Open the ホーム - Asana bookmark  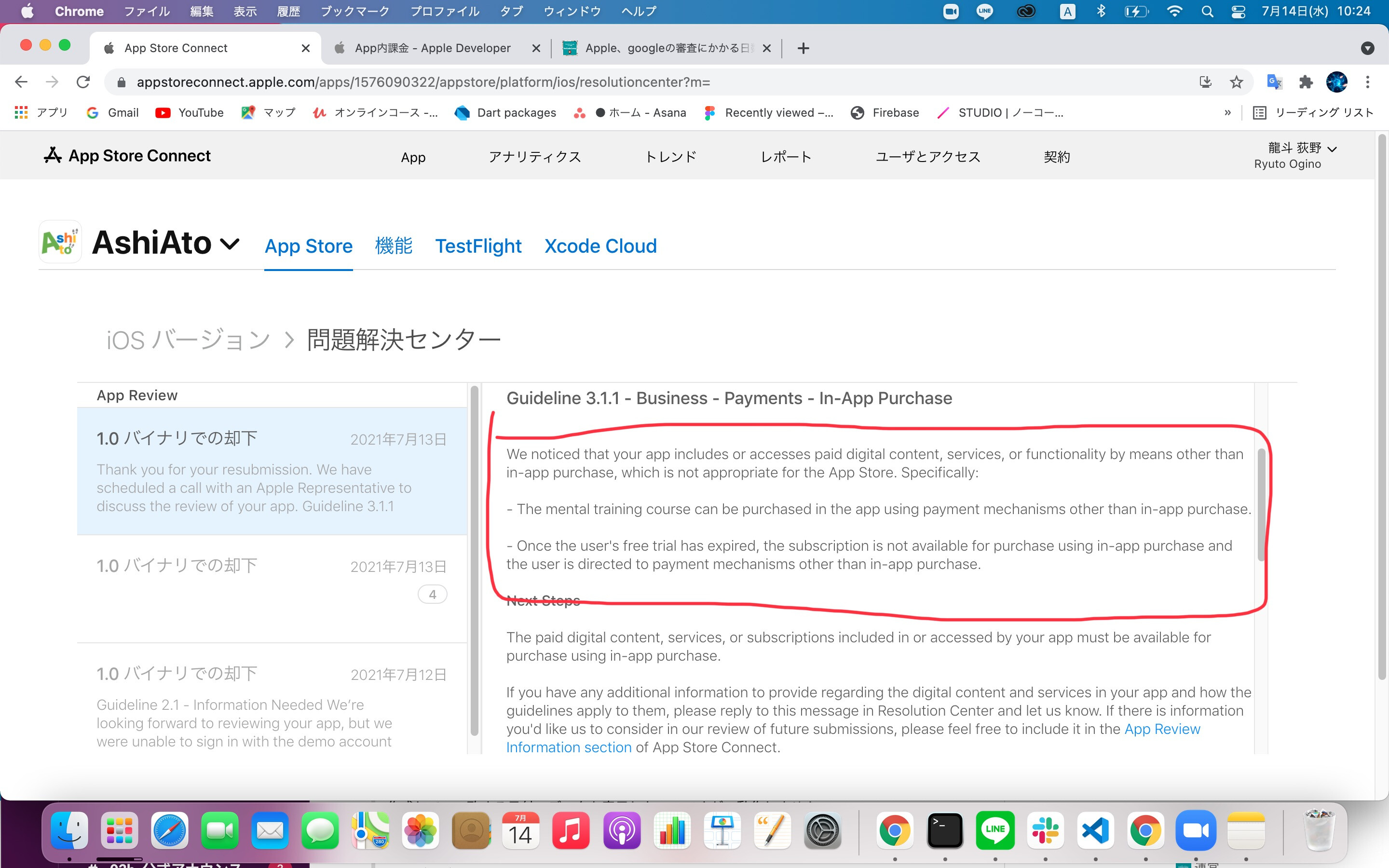pos(630,112)
